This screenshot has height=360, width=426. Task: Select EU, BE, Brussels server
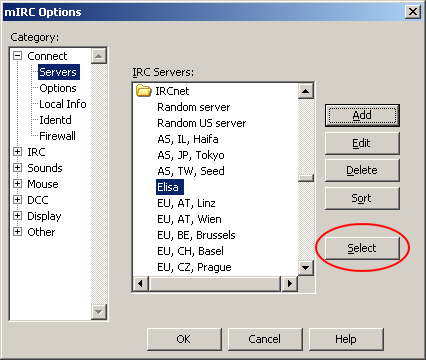196,235
